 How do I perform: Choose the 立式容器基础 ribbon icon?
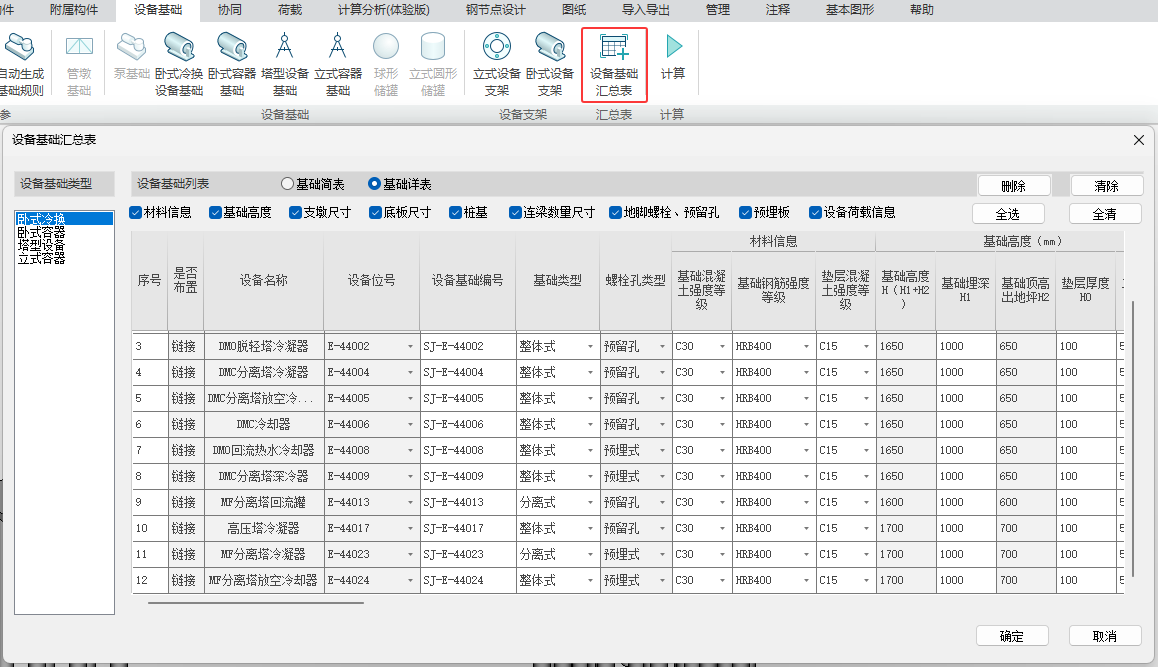[x=337, y=48]
